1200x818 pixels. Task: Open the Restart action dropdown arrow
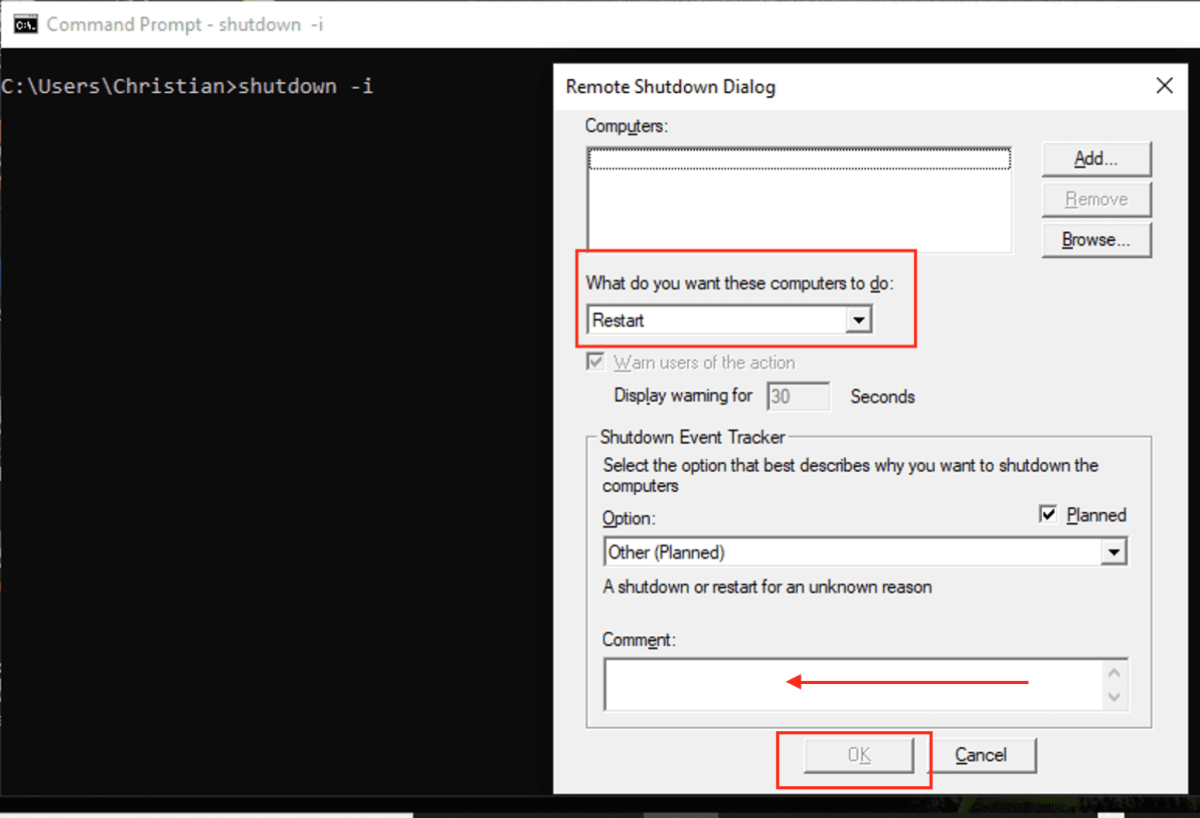click(858, 319)
